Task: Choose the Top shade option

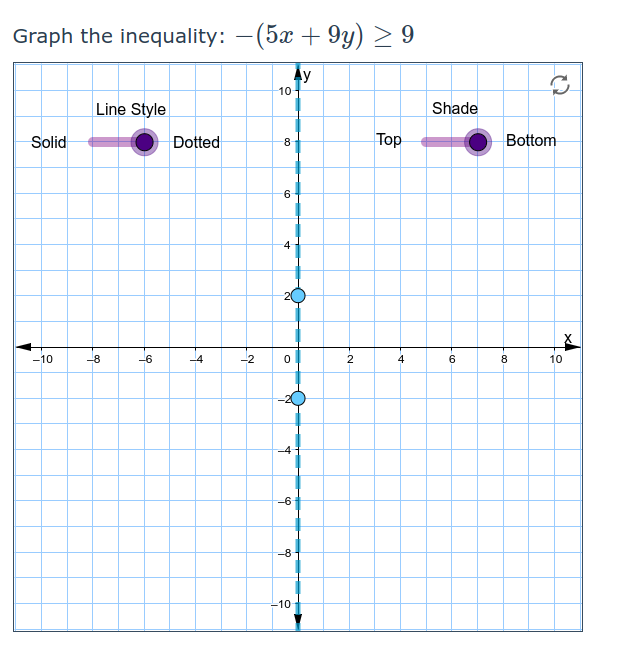Action: 389,140
